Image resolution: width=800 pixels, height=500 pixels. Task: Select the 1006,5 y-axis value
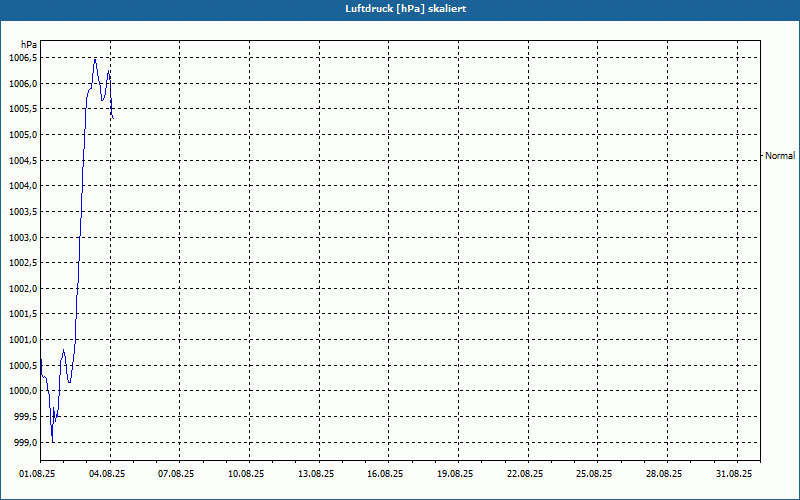23,58
